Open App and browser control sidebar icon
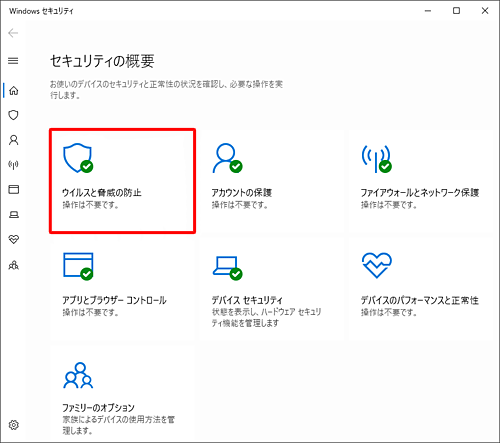500x443 pixels. 14,189
